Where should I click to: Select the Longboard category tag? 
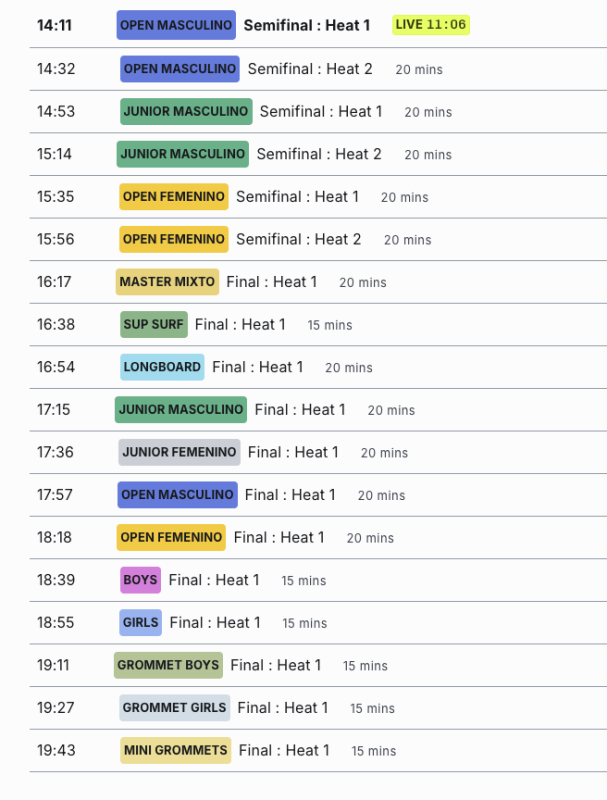click(162, 367)
